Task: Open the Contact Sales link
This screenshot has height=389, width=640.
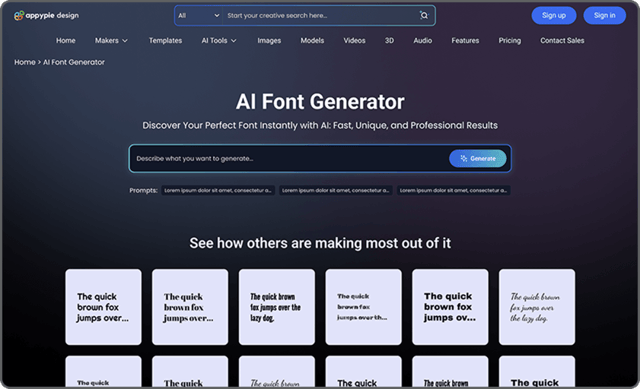Action: 562,40
